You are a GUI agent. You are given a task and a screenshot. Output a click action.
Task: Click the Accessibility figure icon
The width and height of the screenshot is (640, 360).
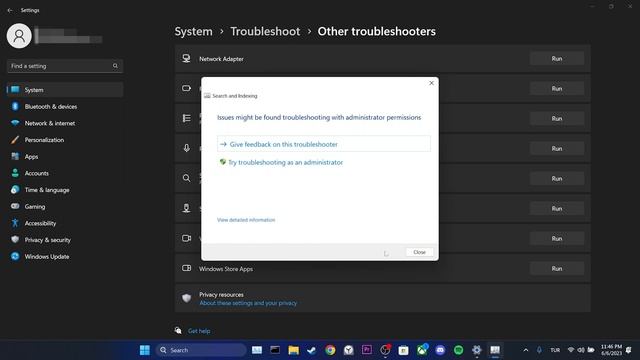(15, 223)
